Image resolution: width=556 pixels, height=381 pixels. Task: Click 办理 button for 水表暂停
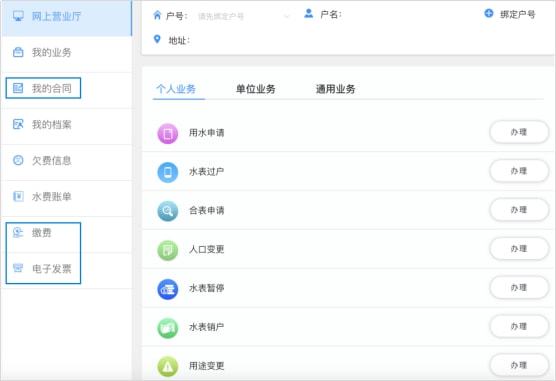519,287
